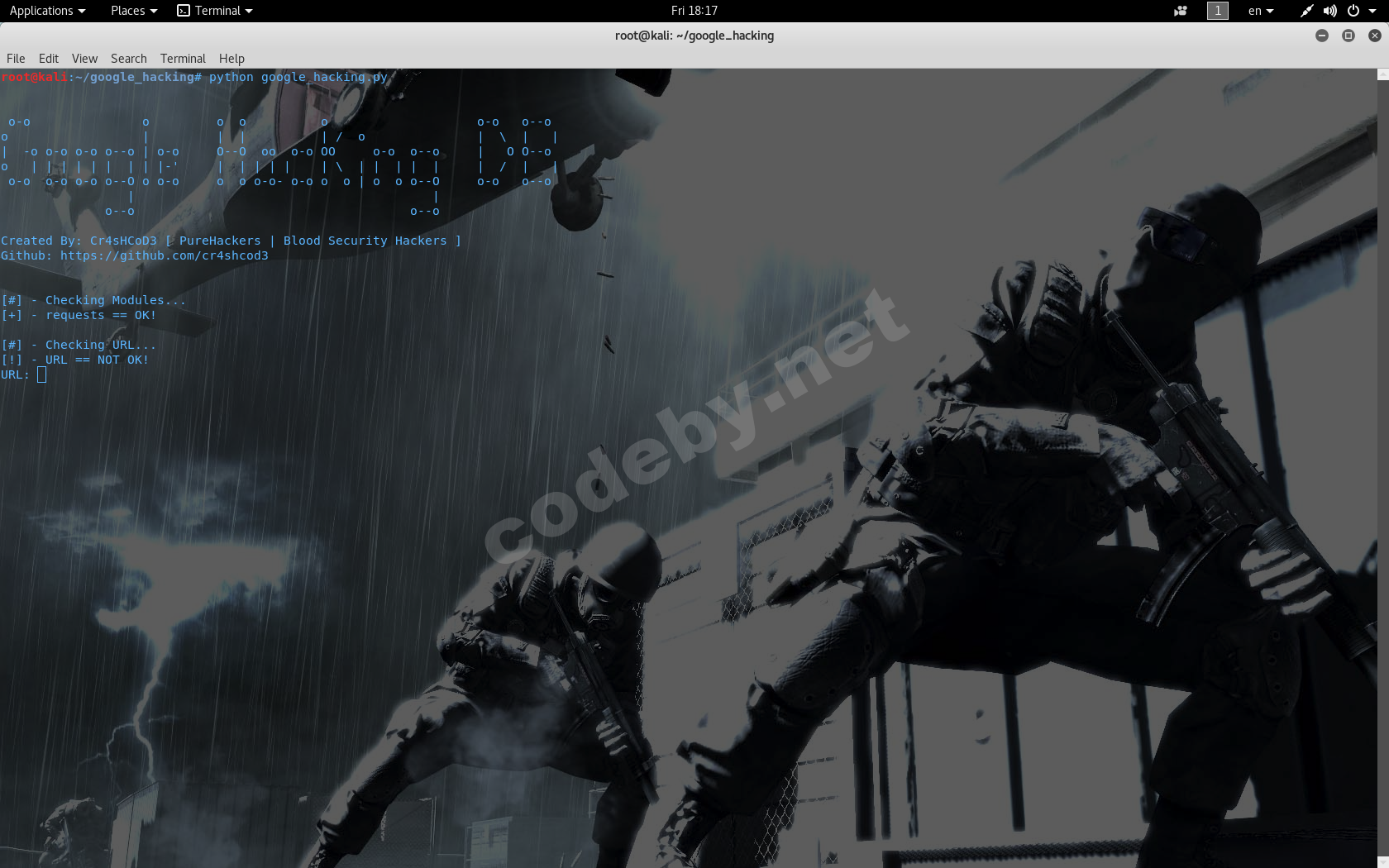Click the '[+] - requests == OK!' line
The width and height of the screenshot is (1389, 868).
point(79,316)
